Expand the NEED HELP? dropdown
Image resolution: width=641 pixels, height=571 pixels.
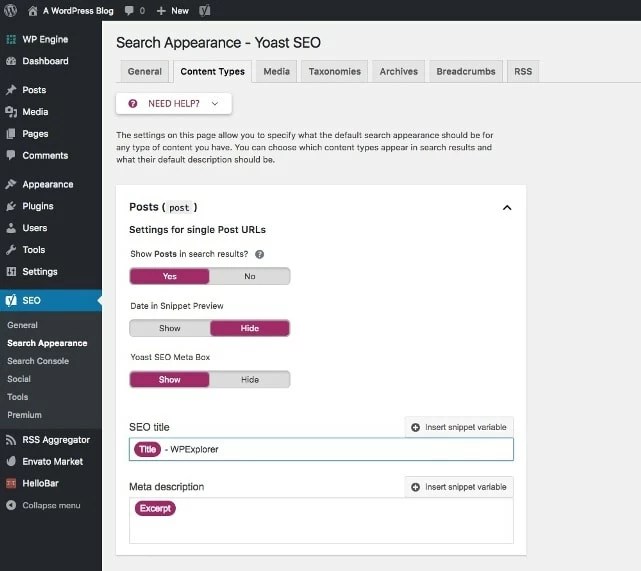pos(174,104)
